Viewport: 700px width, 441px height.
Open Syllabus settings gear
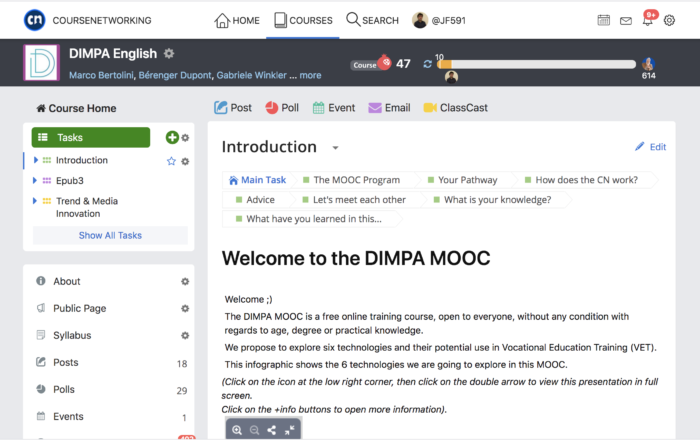(185, 335)
